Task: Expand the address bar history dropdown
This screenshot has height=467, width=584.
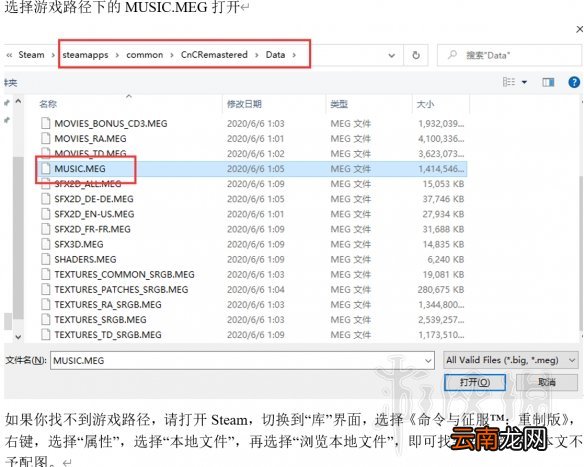Action: click(391, 55)
